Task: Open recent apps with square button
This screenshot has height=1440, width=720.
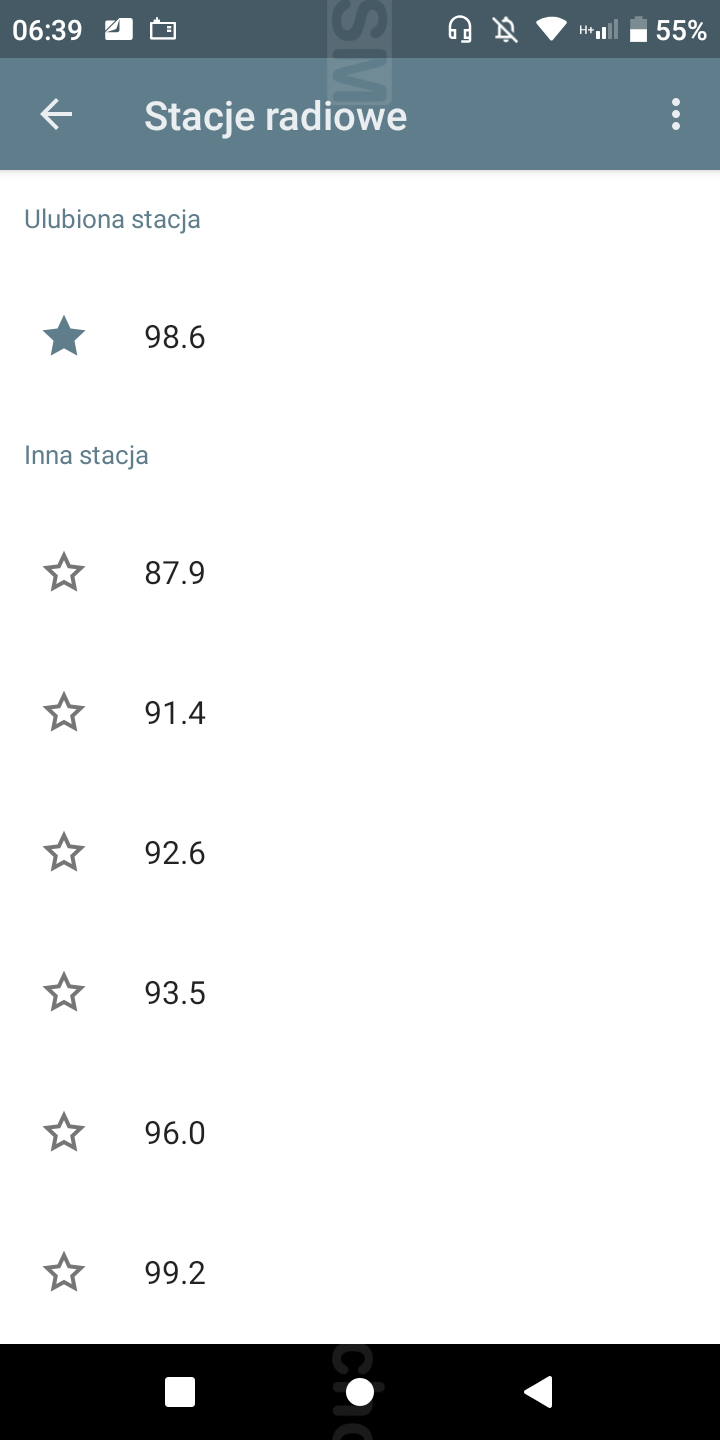Action: pos(180,1392)
